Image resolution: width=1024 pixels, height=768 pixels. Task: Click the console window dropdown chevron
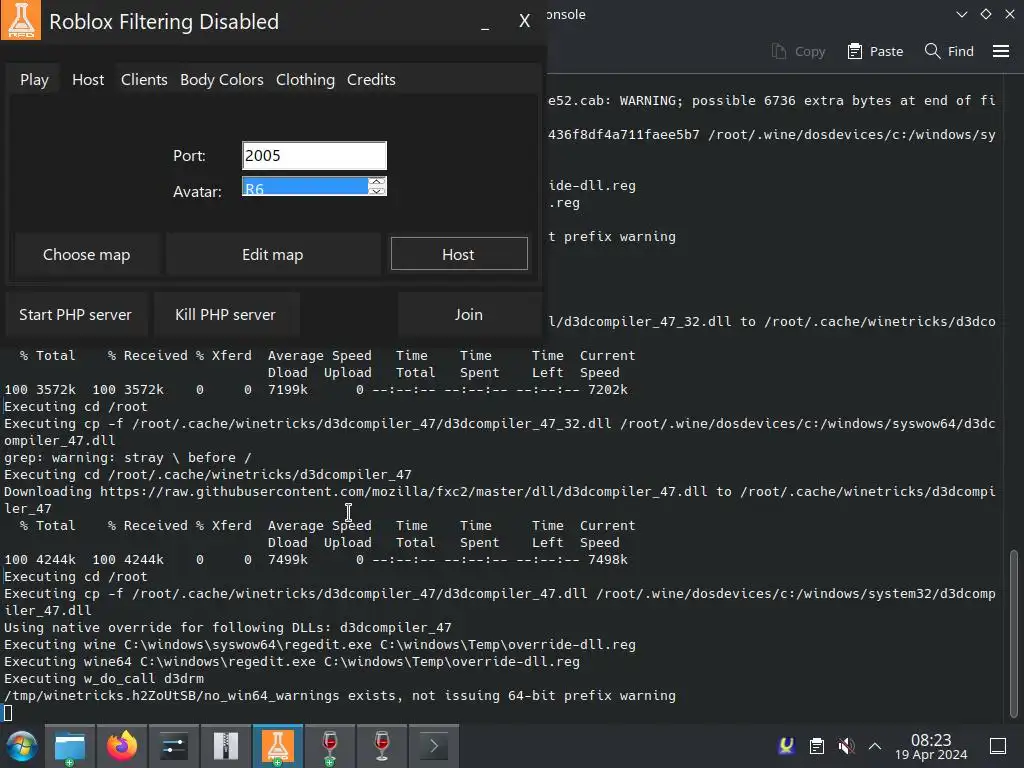(x=961, y=14)
